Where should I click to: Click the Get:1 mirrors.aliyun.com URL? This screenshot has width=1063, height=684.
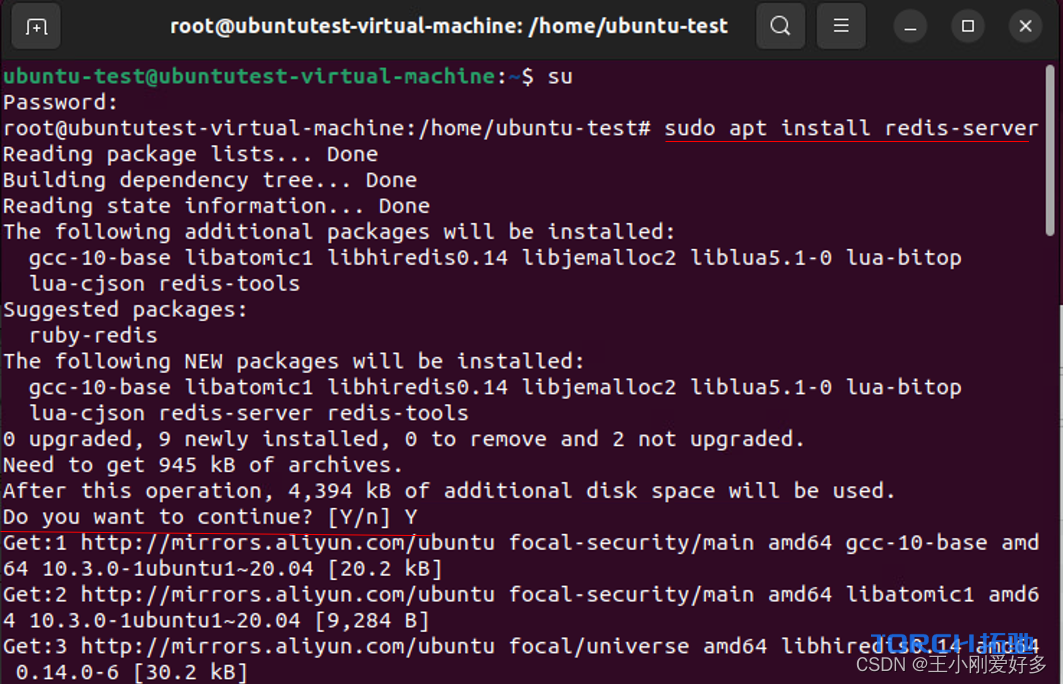coord(288,543)
